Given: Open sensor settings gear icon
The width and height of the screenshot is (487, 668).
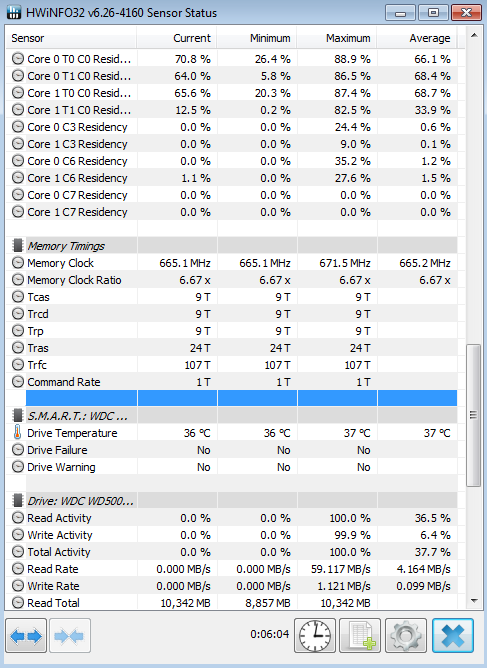Looking at the screenshot, I should click(406, 635).
